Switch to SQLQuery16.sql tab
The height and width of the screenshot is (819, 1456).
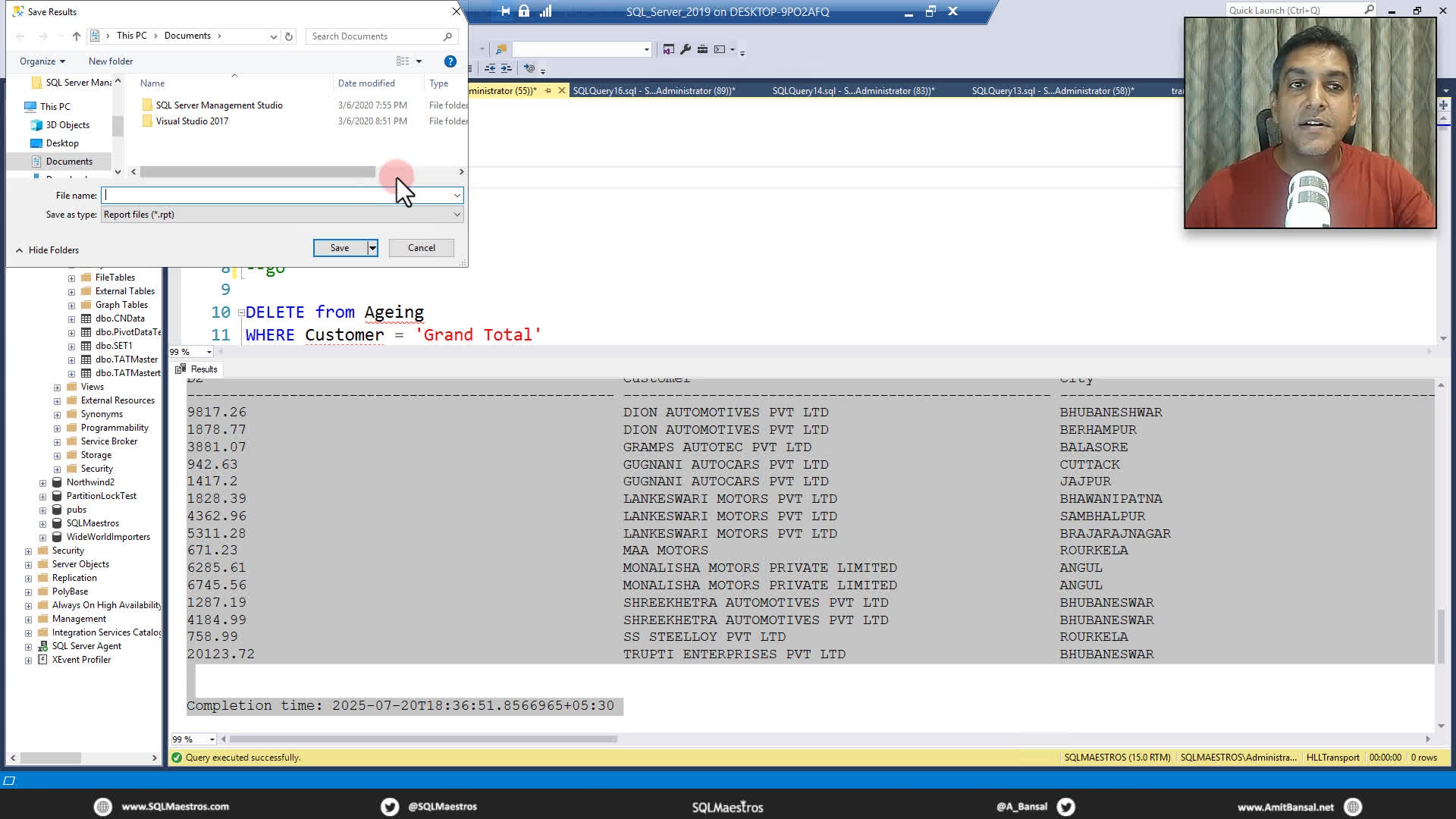click(654, 91)
